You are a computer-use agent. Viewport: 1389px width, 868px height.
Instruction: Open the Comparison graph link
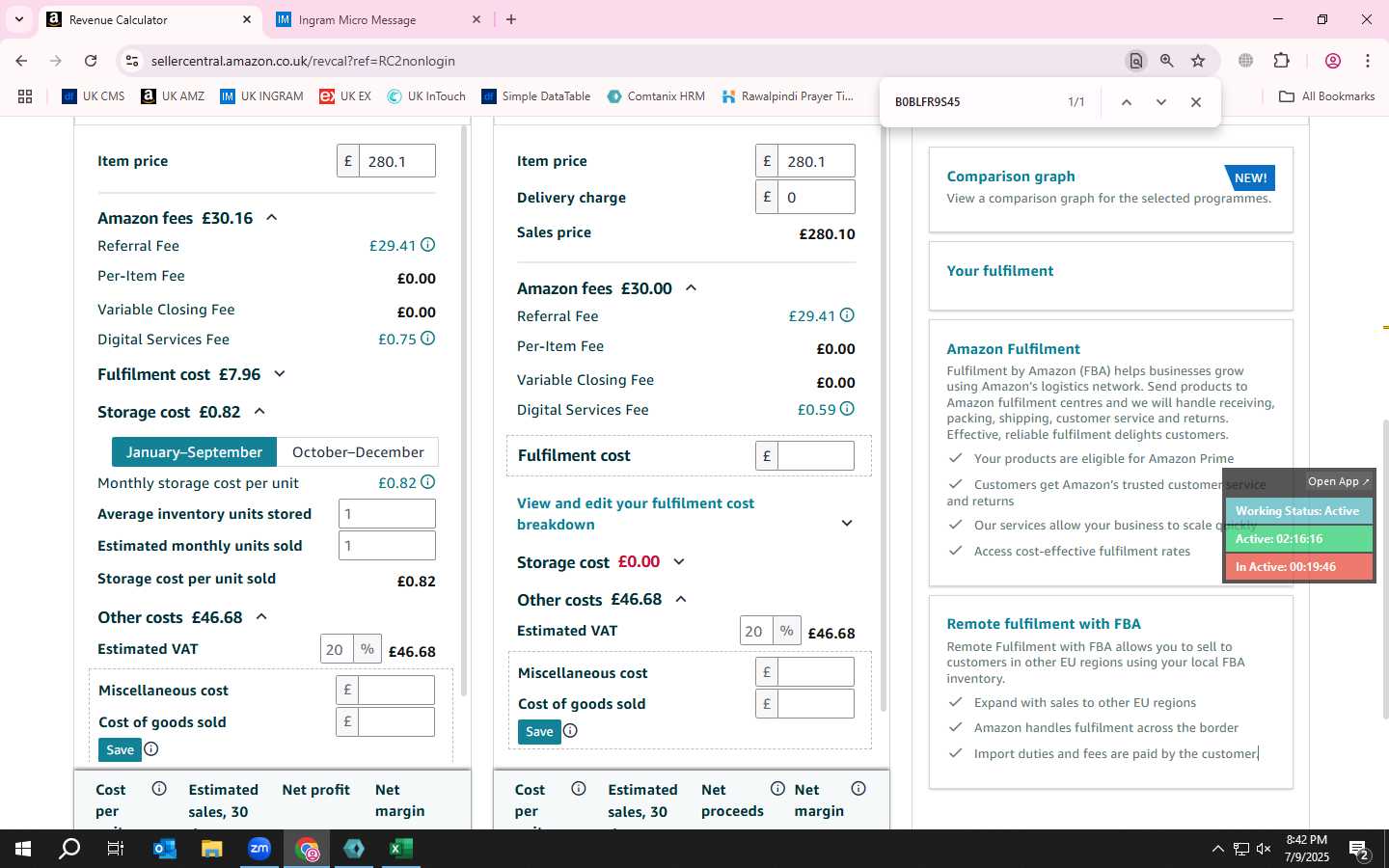coord(1011,176)
